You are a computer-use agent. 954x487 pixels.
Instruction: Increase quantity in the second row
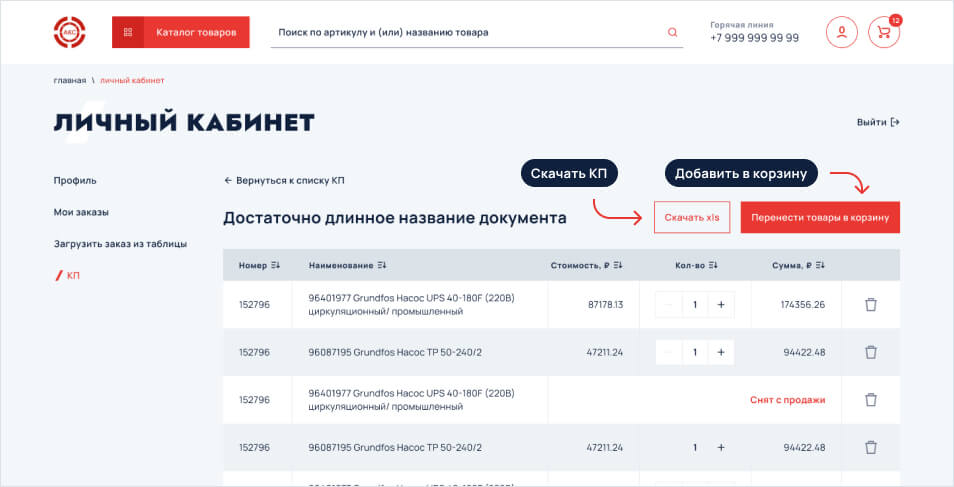pyautogui.click(x=720, y=352)
